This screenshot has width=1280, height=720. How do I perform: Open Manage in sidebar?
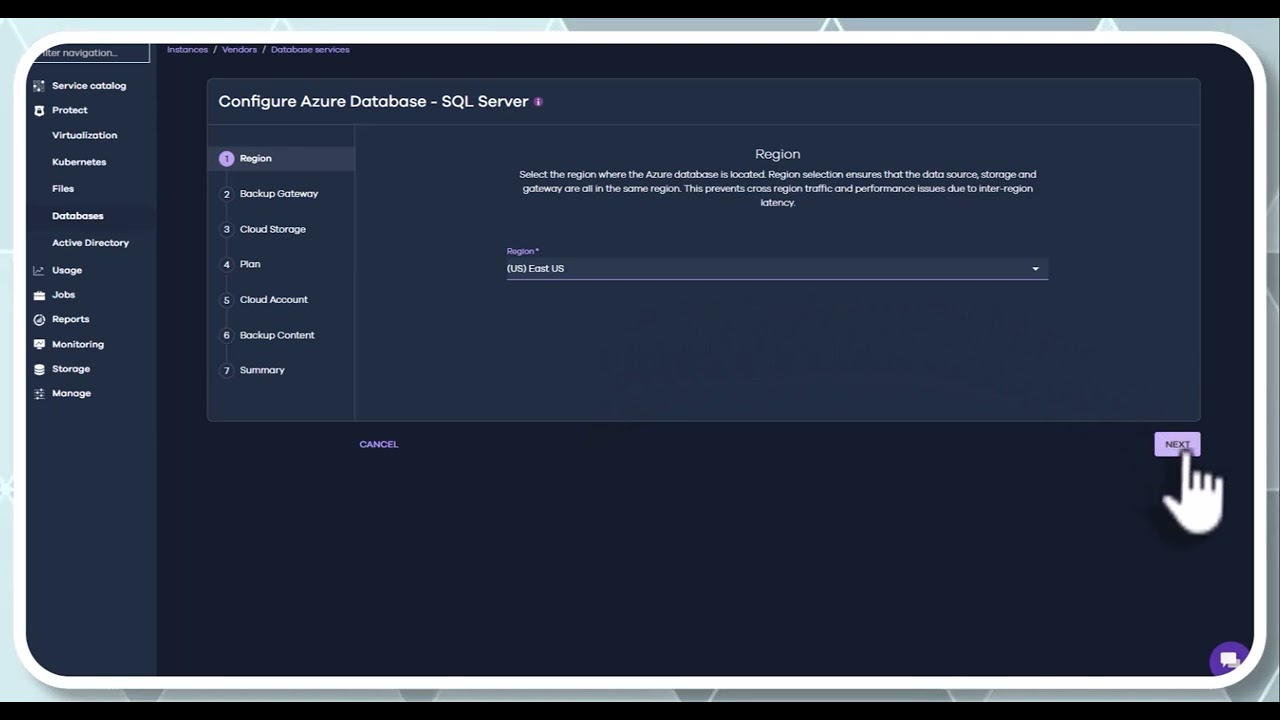[x=72, y=394]
